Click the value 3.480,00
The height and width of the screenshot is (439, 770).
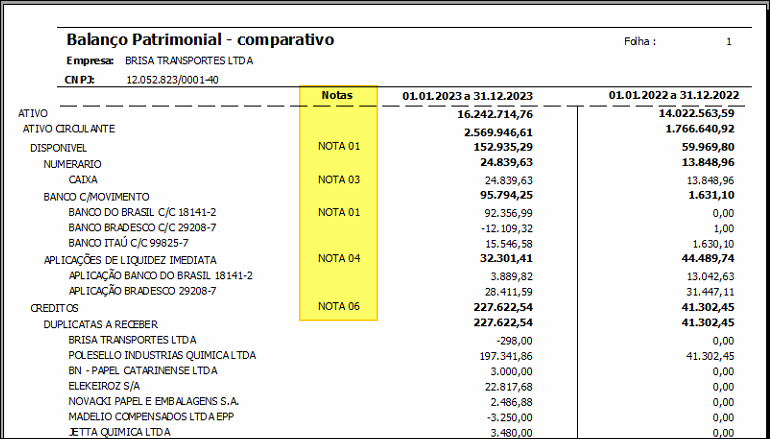pos(511,433)
